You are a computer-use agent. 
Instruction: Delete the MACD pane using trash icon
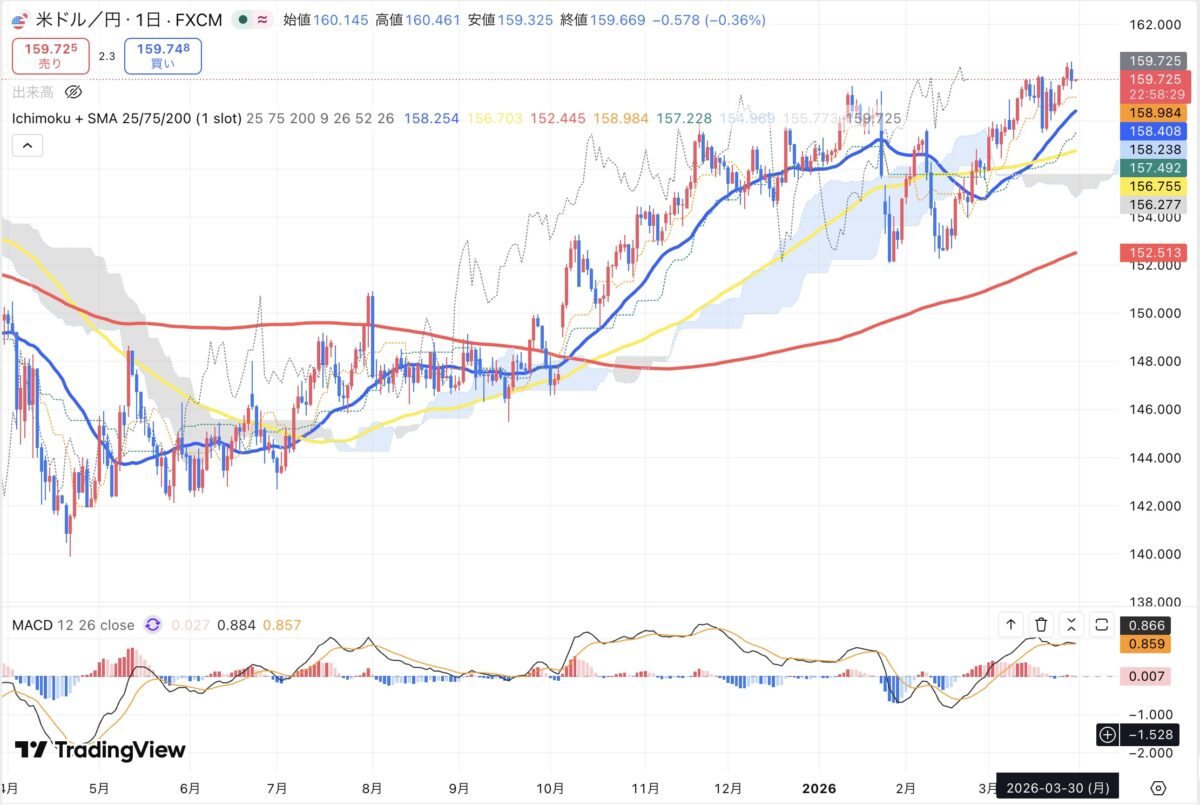click(x=1041, y=625)
